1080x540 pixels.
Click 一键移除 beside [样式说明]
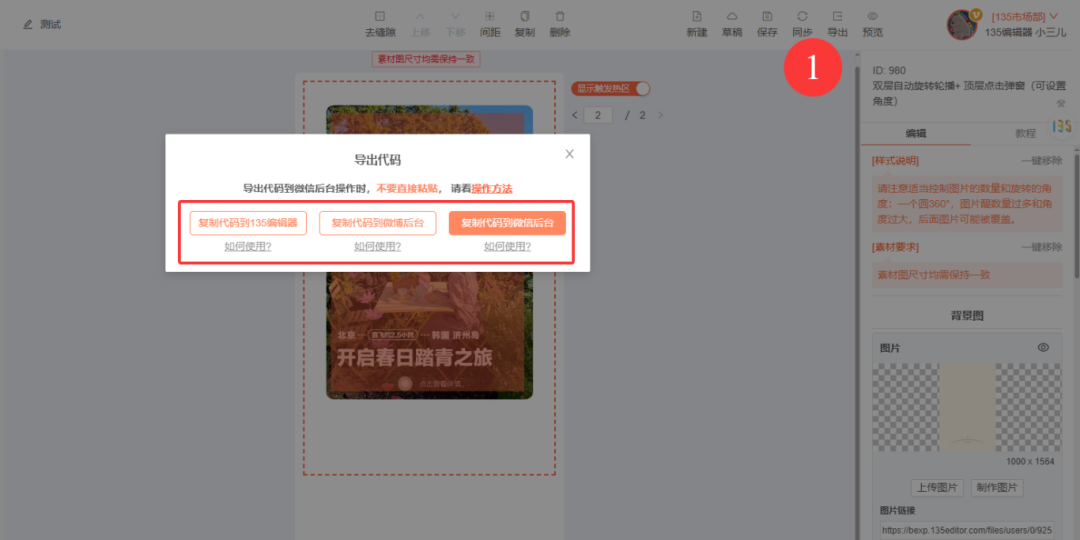pyautogui.click(x=1041, y=160)
